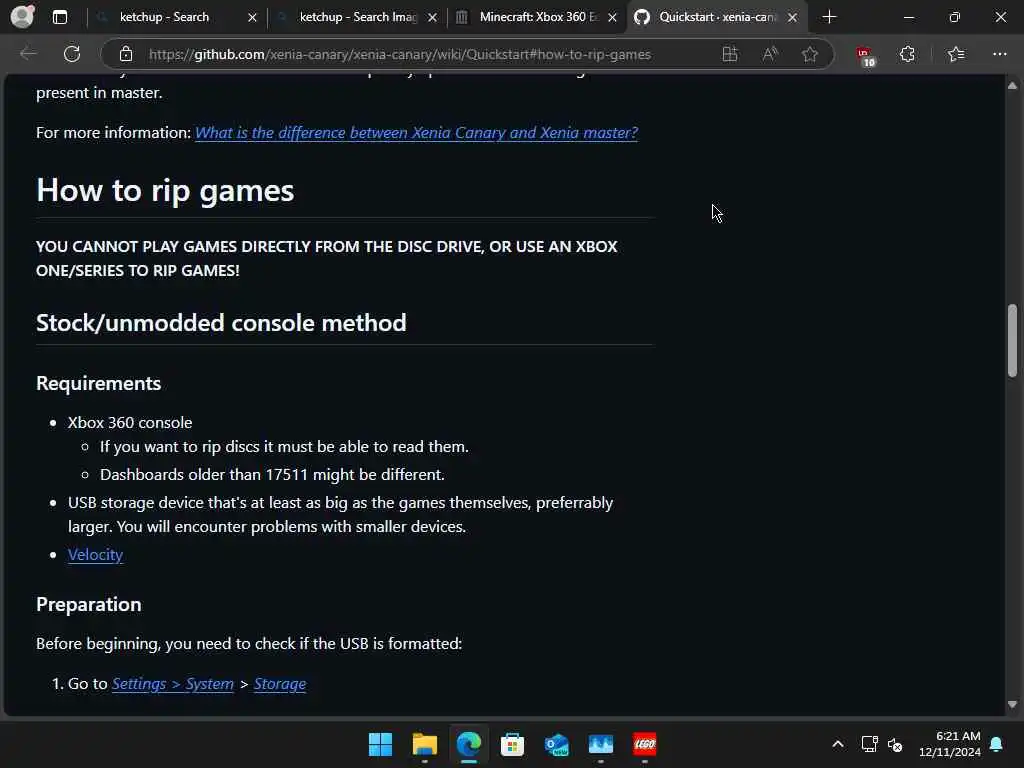Click the 'How to rip games' heading

tap(165, 190)
